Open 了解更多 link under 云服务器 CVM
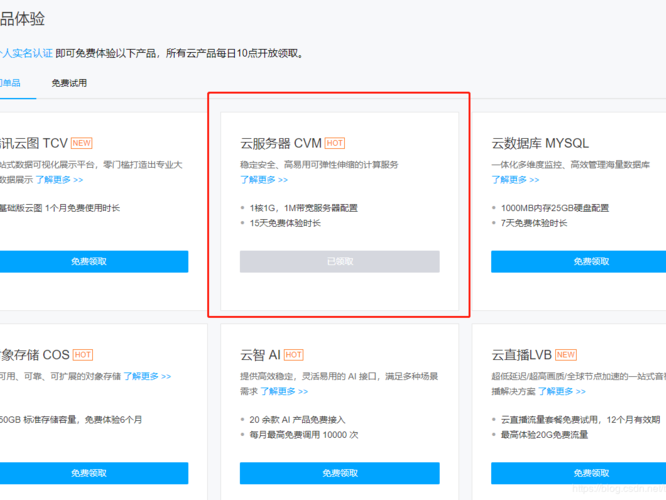 (264, 180)
